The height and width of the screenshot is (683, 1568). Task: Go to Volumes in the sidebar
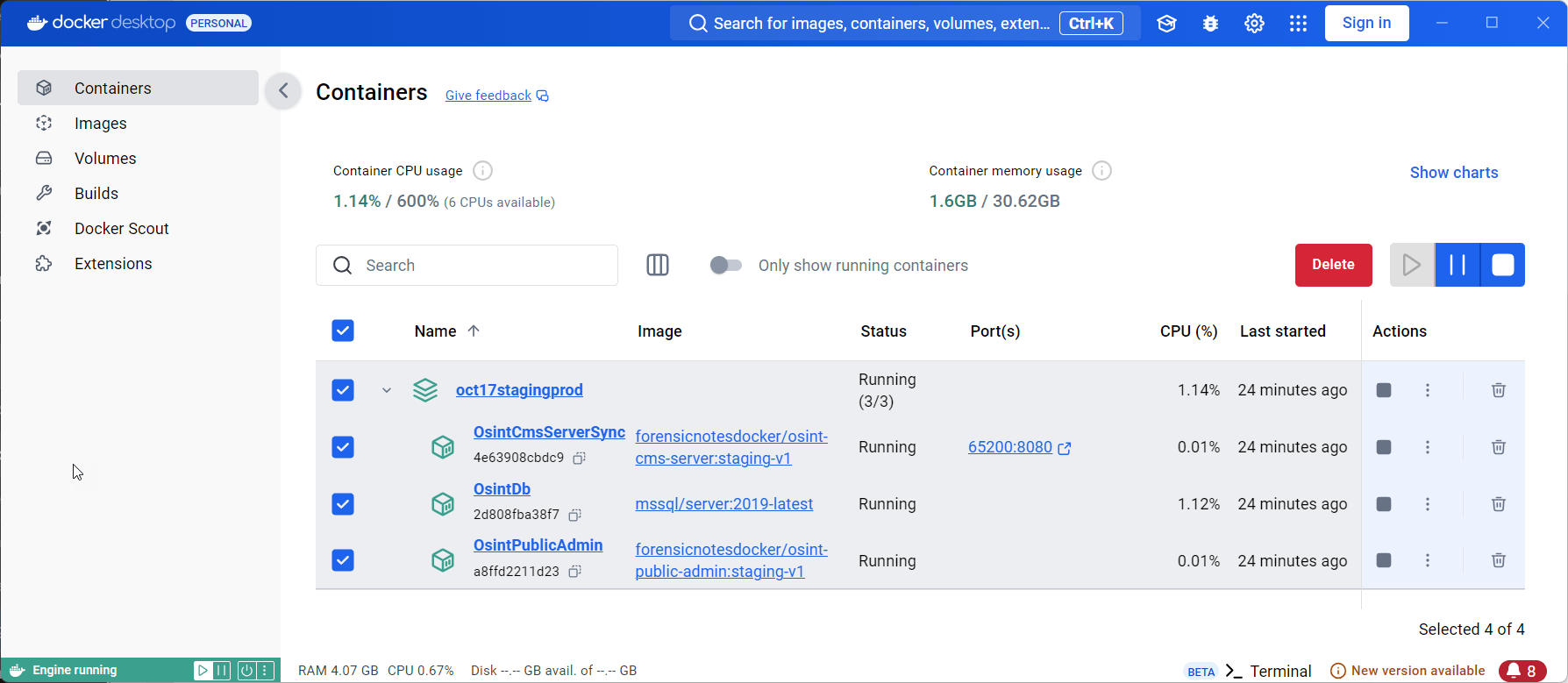139,158
